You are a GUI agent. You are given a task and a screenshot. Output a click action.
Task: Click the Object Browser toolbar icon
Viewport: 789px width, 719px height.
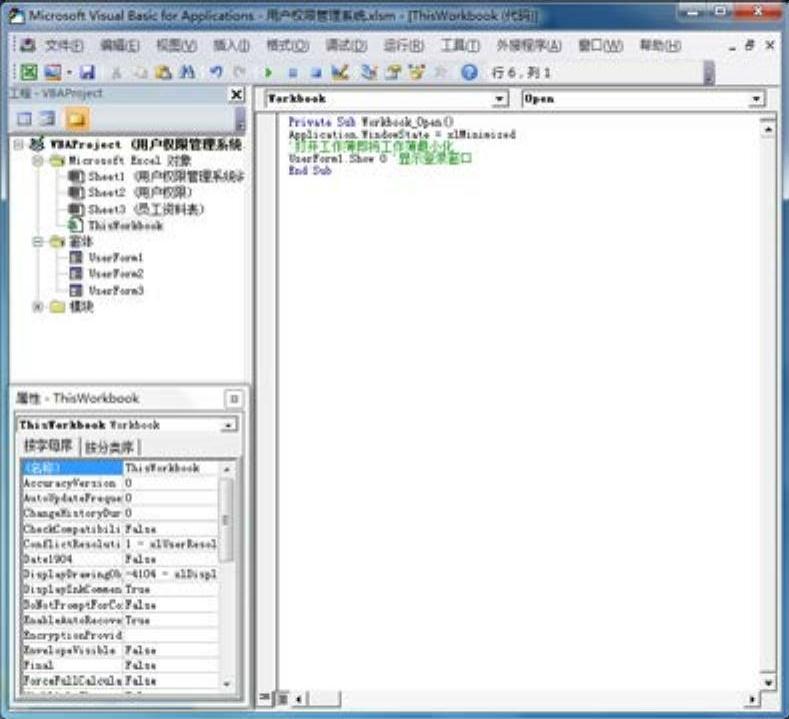click(417, 73)
